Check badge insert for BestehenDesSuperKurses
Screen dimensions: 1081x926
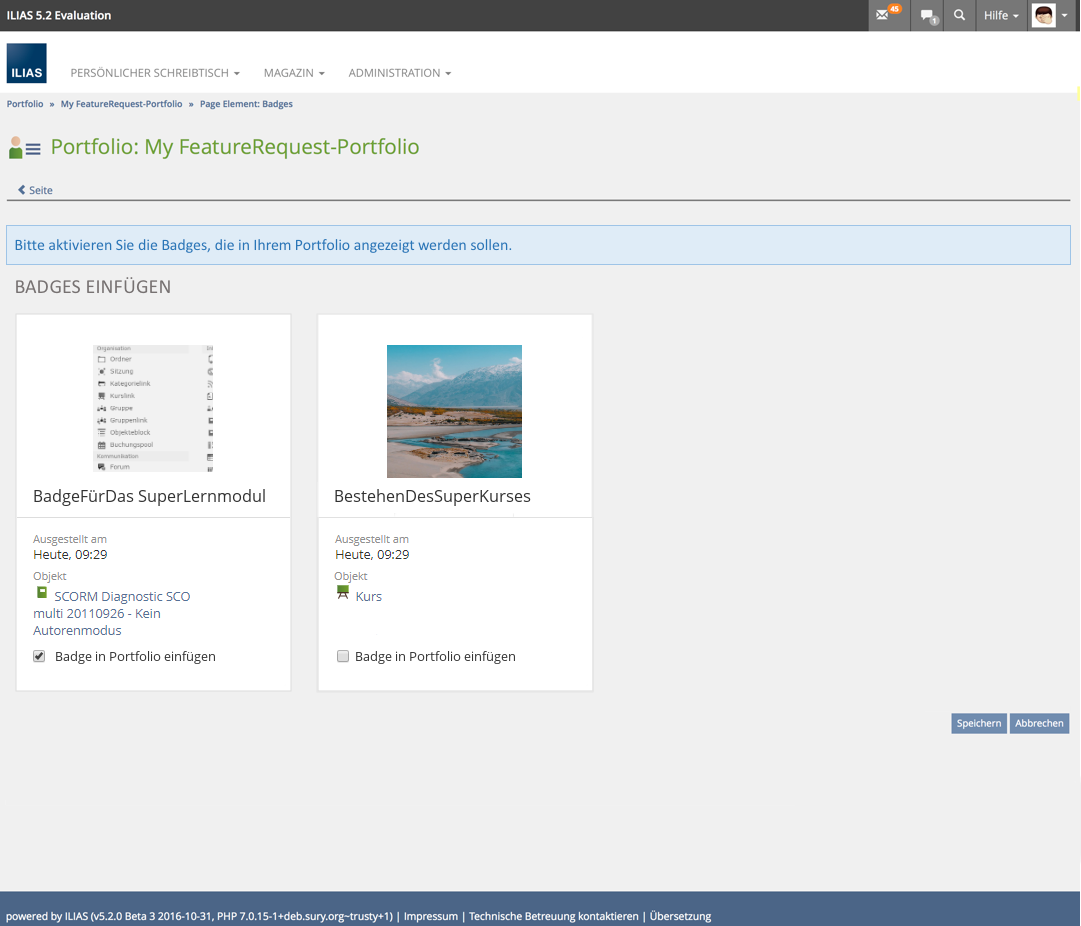(343, 657)
